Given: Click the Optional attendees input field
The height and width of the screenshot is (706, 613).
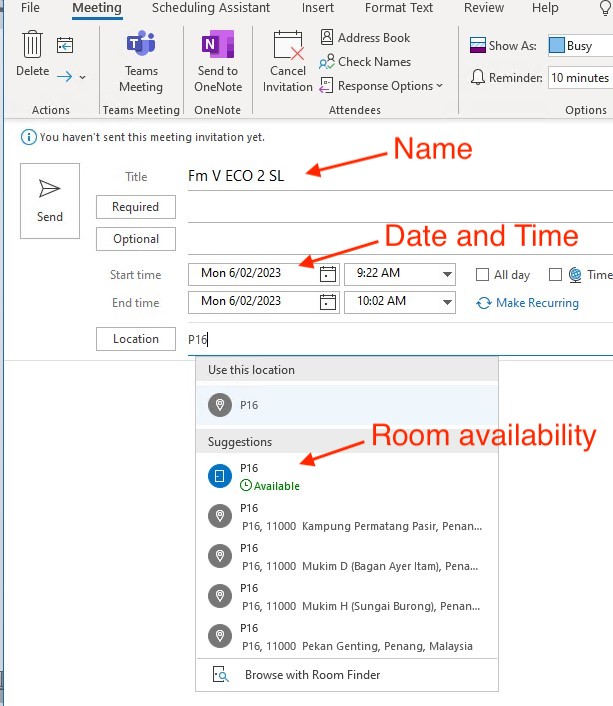Looking at the screenshot, I should (400, 240).
